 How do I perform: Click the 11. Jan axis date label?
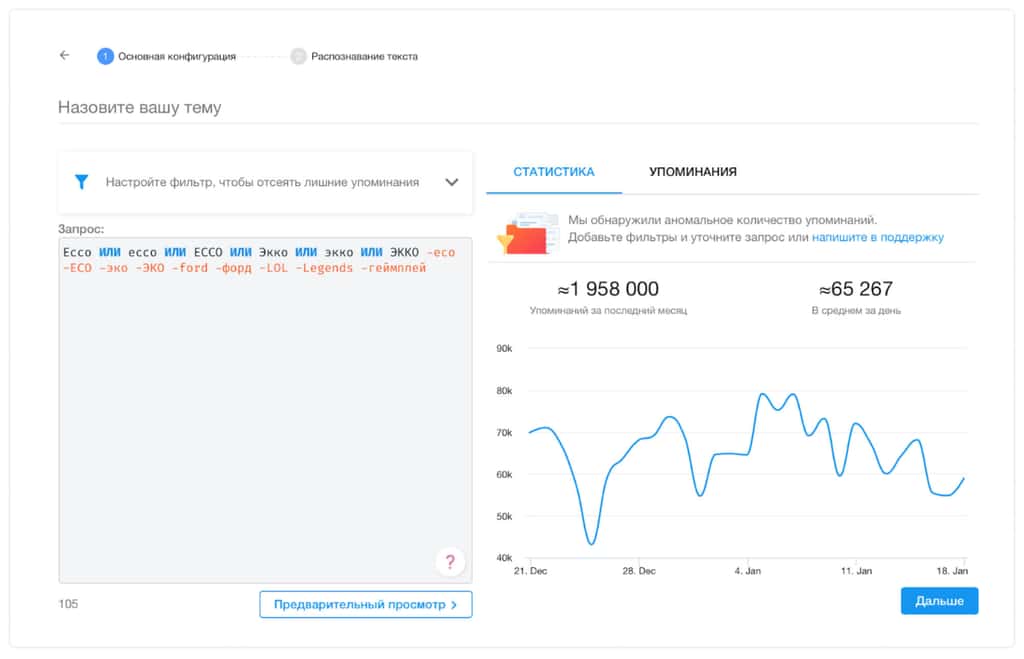pos(856,571)
